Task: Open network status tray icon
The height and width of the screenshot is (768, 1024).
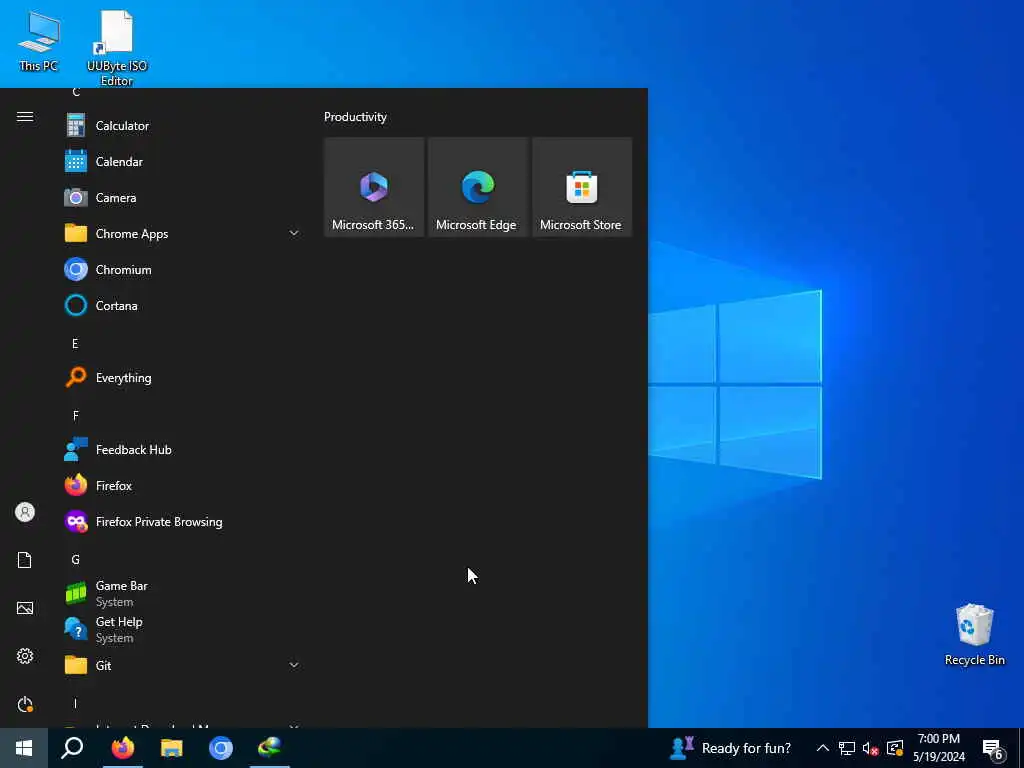Action: click(847, 748)
